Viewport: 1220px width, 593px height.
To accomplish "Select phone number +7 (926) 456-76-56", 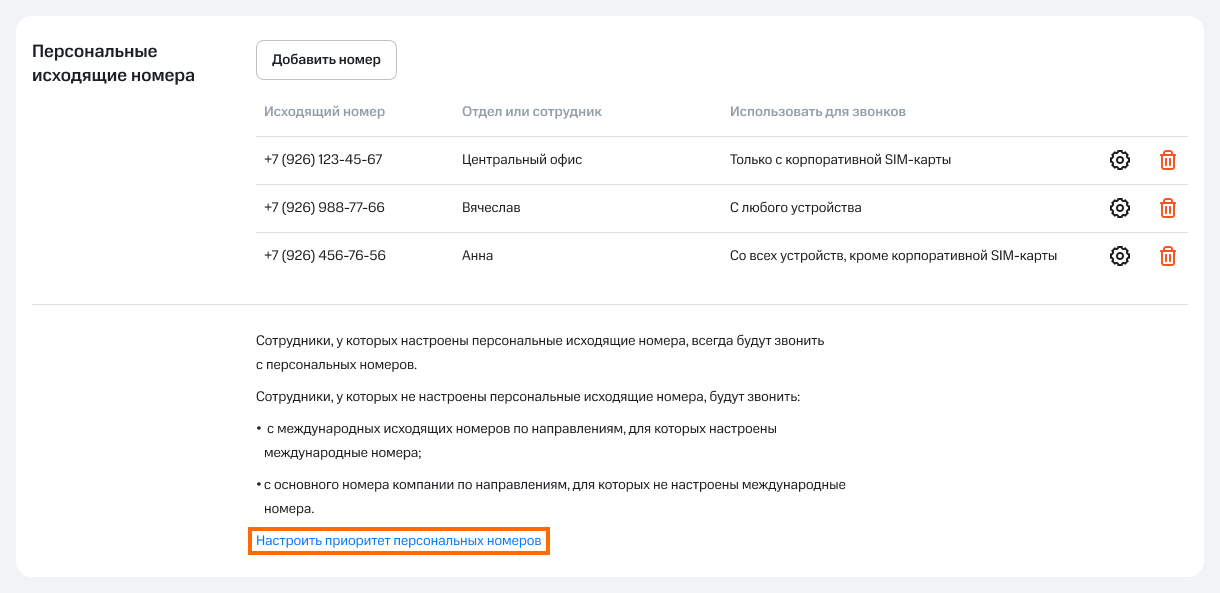I will coord(324,256).
